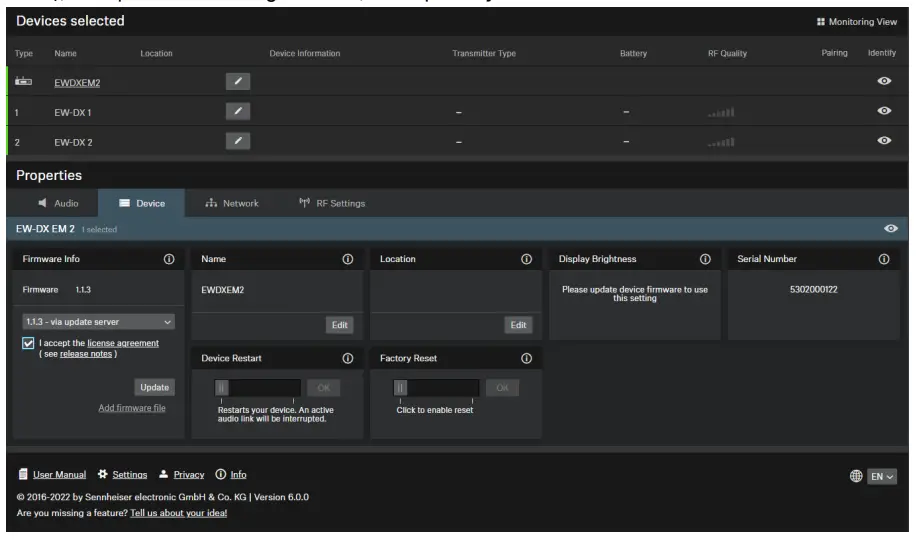Edit location of EWDXEM2 with pencil icon
Screen dimensions: 922x541
tap(238, 81)
